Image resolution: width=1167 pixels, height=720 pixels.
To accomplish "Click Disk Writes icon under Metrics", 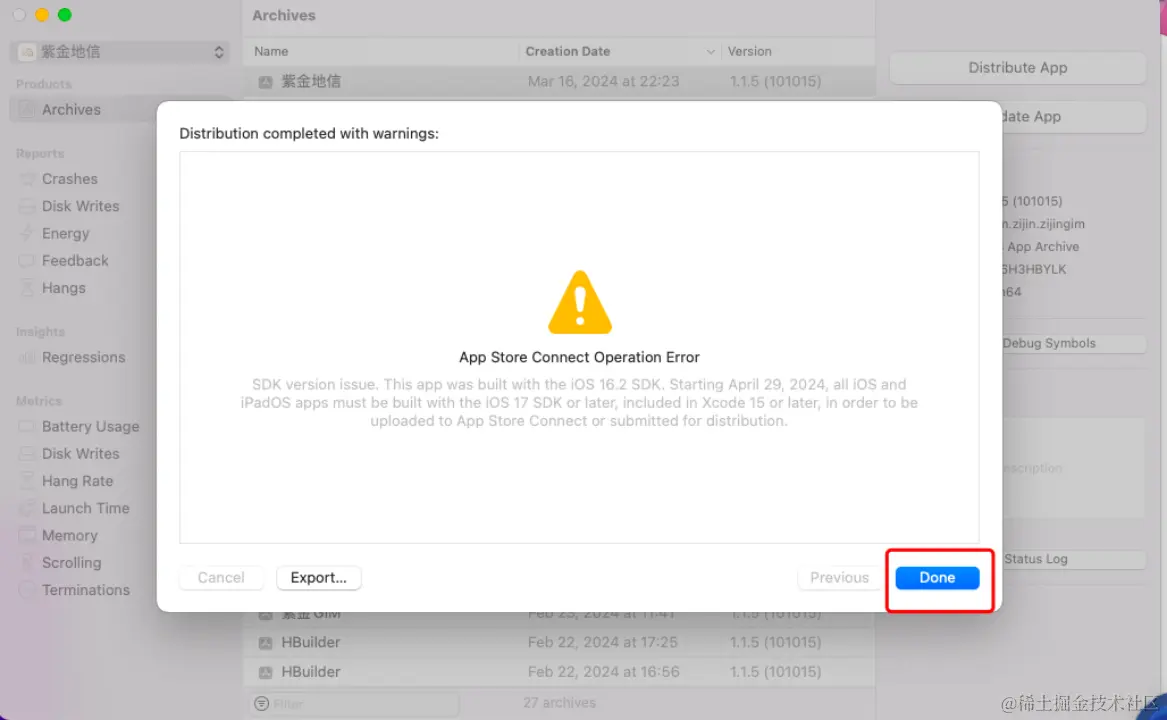I will coord(27,453).
